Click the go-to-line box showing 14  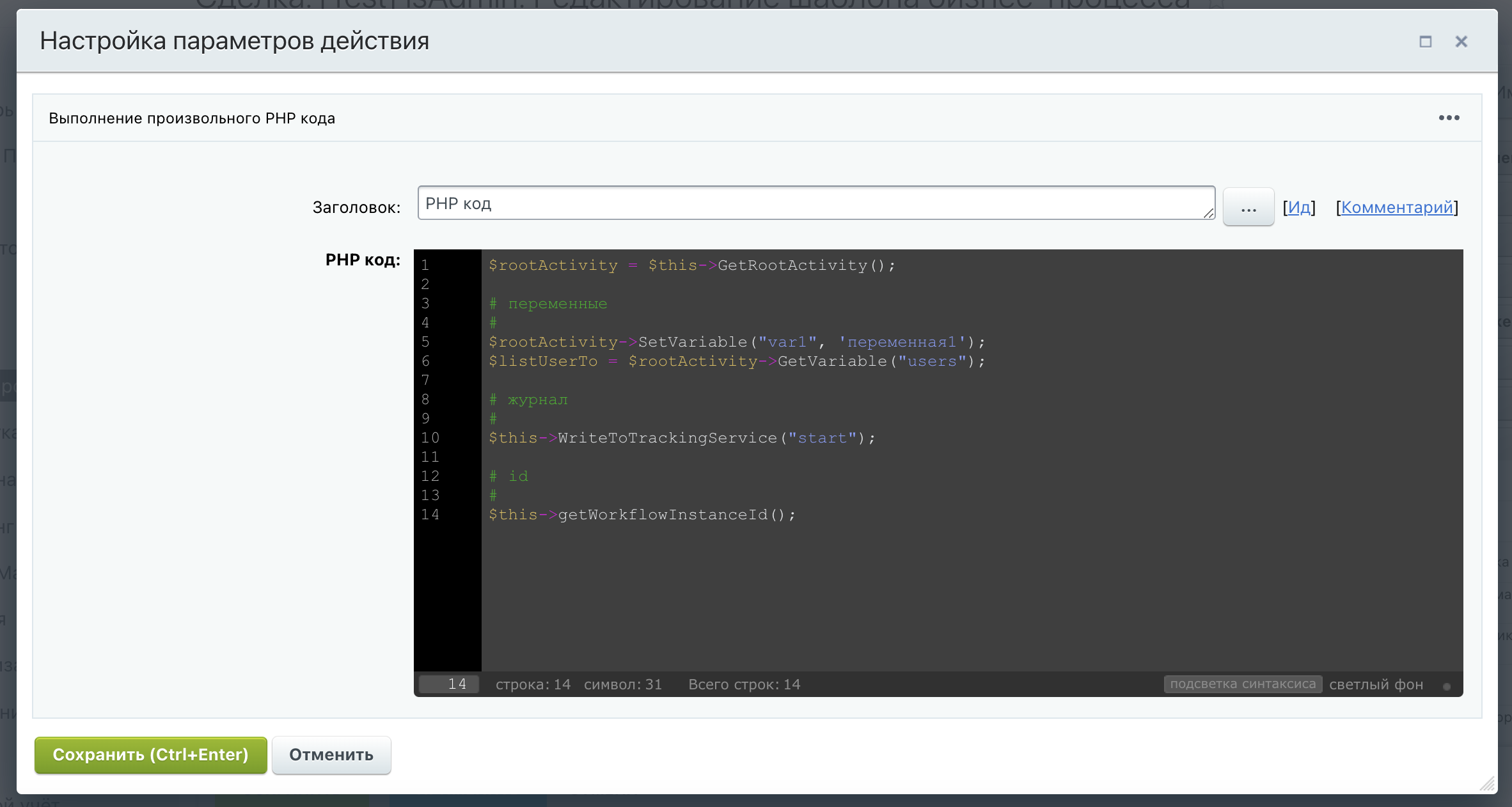pos(449,684)
